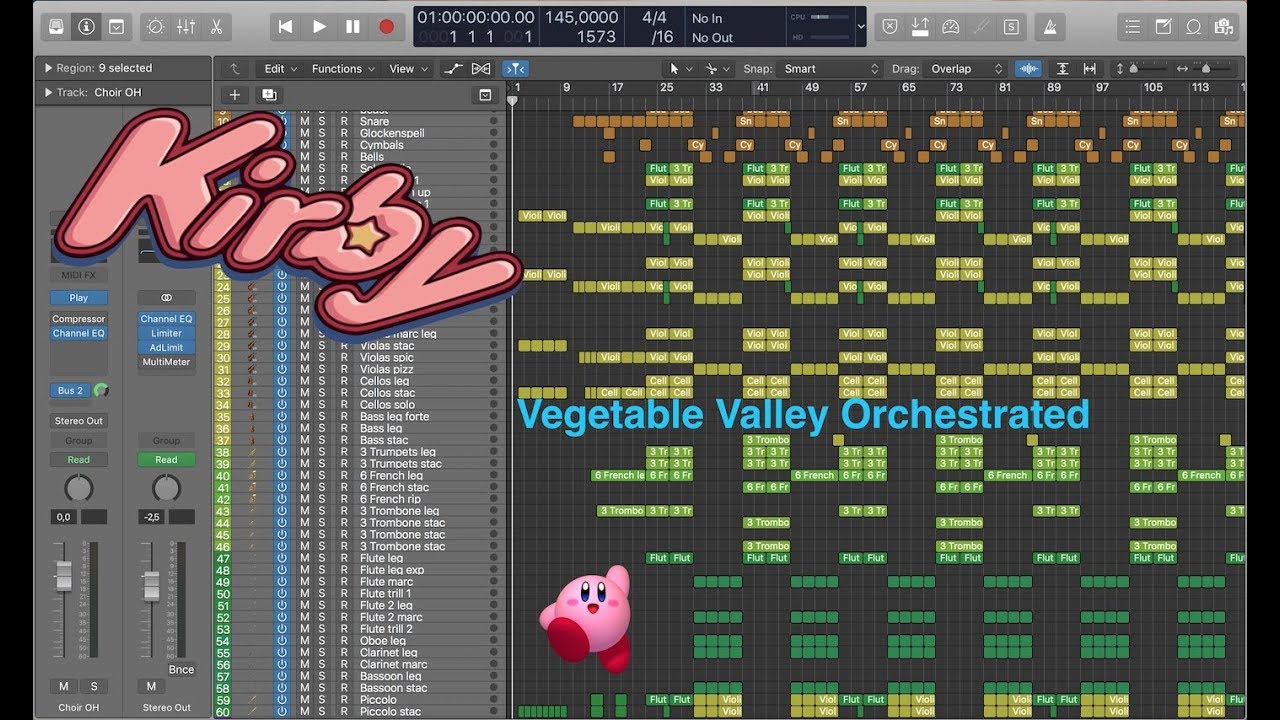
Task: Click the Limiter plug-in slot
Action: 166,333
